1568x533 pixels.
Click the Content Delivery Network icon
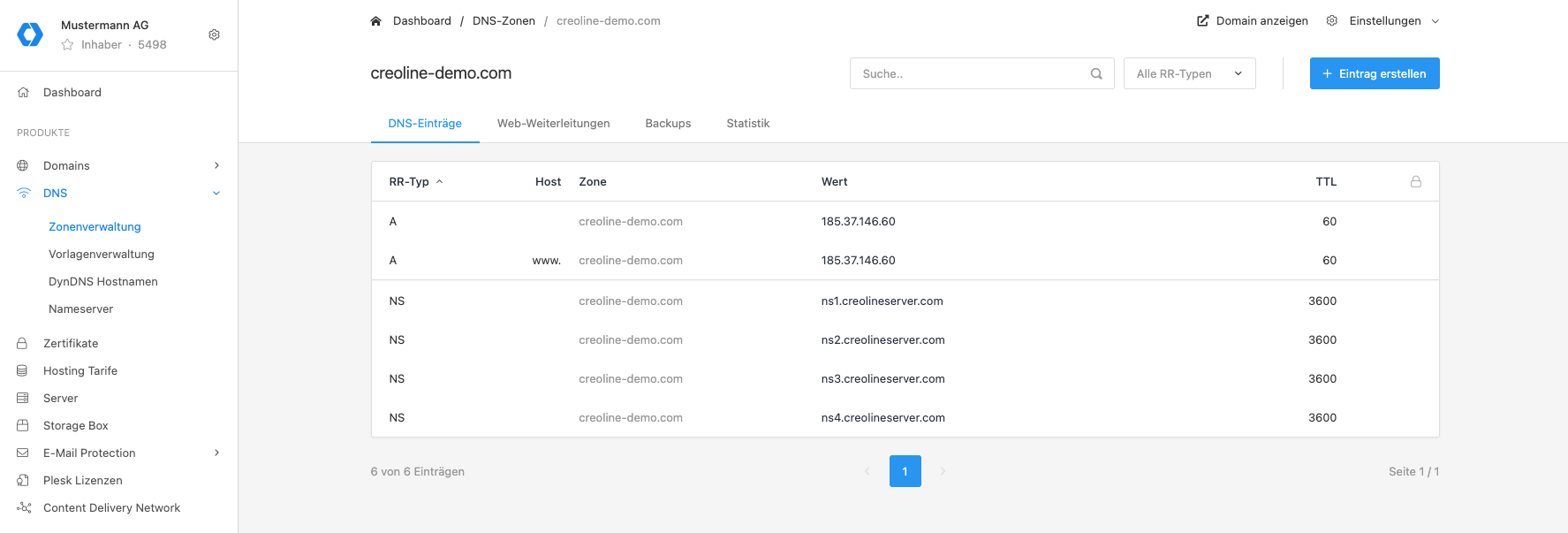pos(24,507)
